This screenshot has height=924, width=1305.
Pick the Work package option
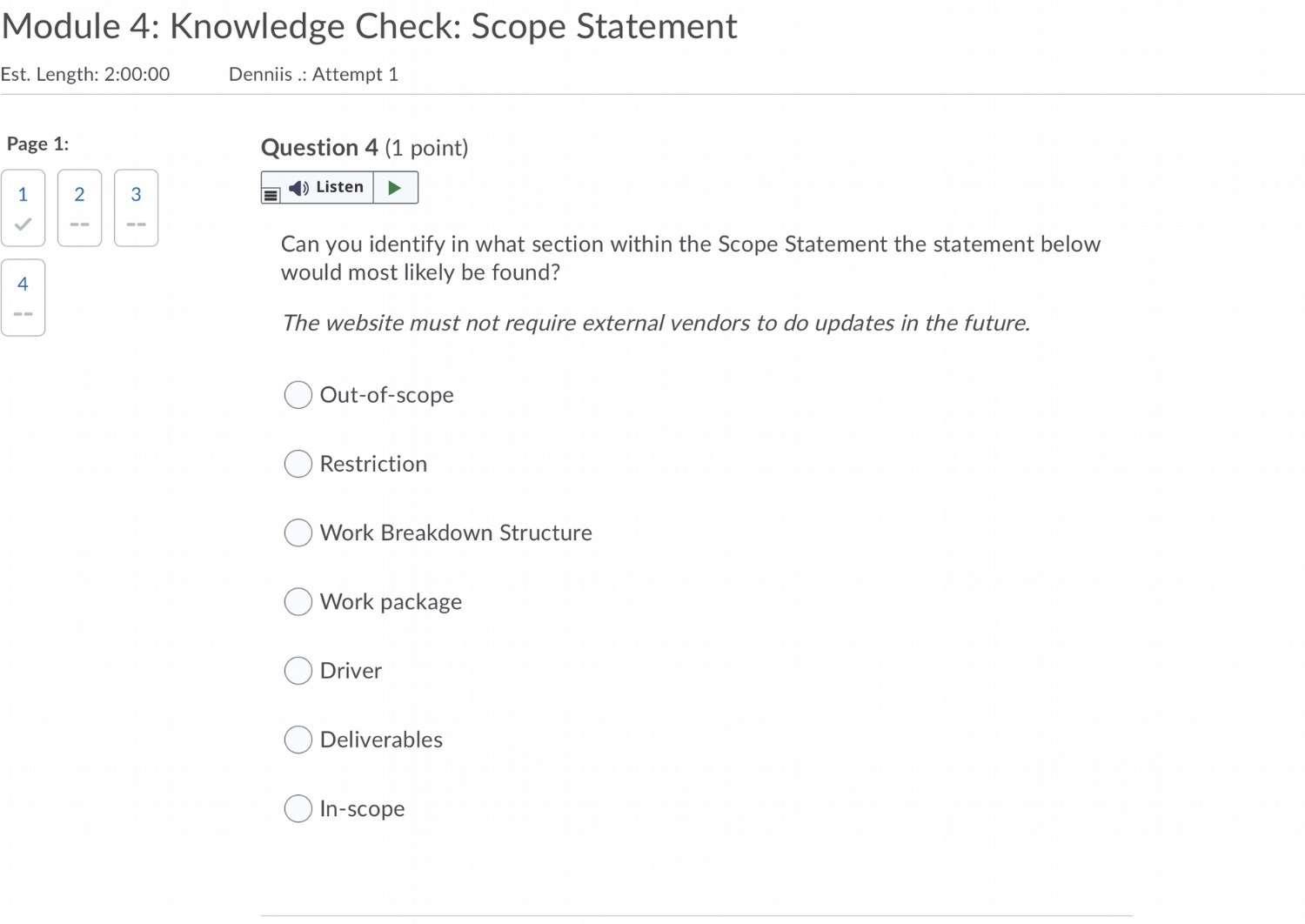click(298, 601)
